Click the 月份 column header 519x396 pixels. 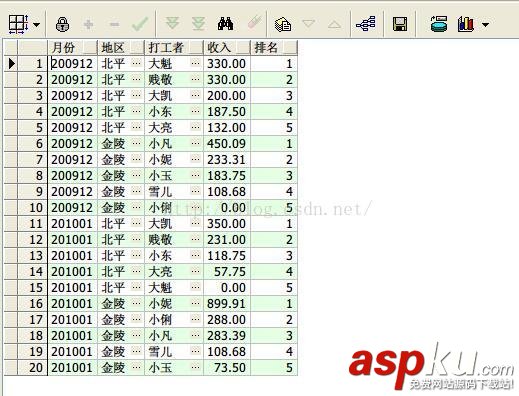coord(73,47)
